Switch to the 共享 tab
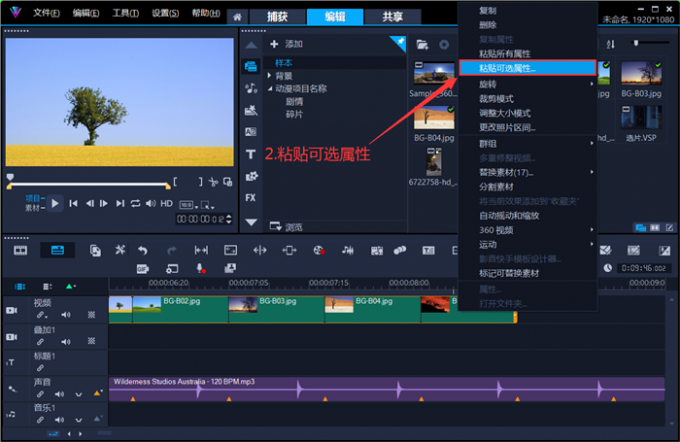Screen dimensions: 680x442 pyautogui.click(x=392, y=17)
